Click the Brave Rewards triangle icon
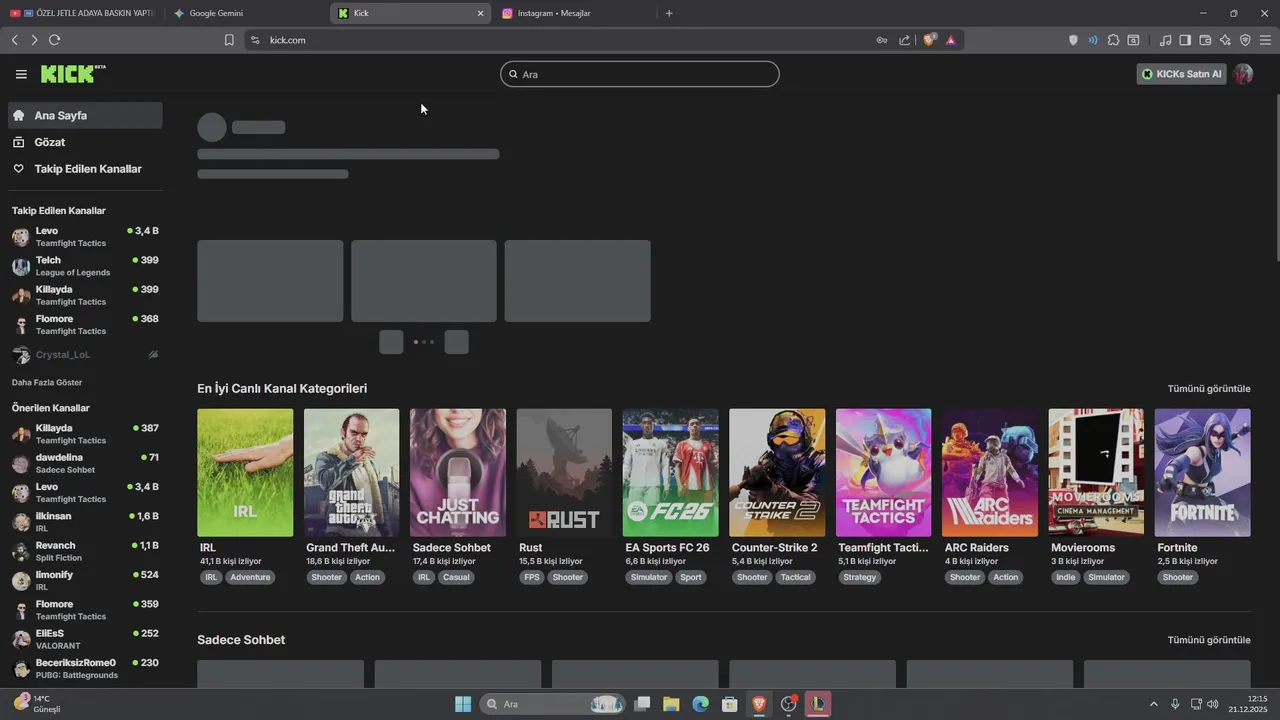This screenshot has width=1280, height=720. coord(950,40)
